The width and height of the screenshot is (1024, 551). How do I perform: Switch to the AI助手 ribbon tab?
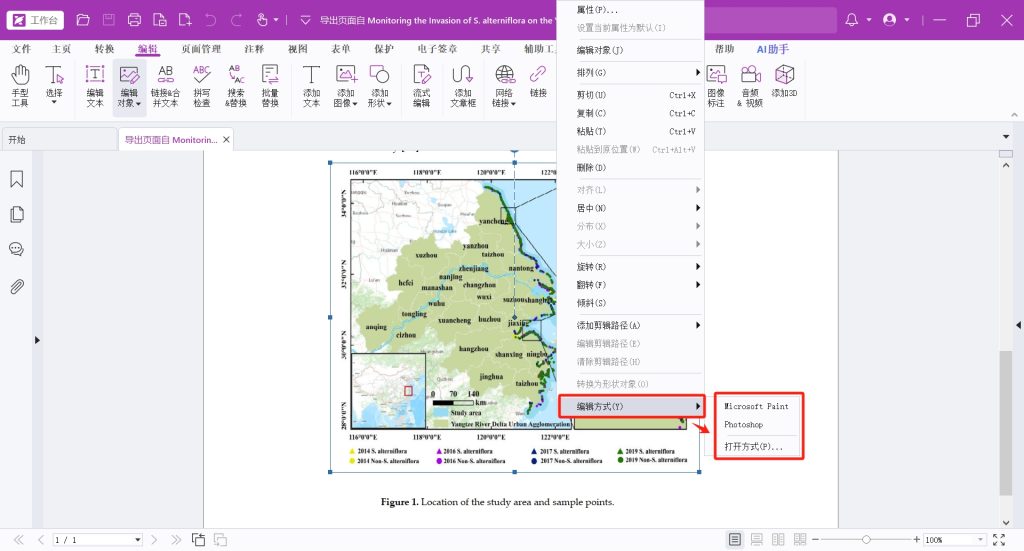772,49
